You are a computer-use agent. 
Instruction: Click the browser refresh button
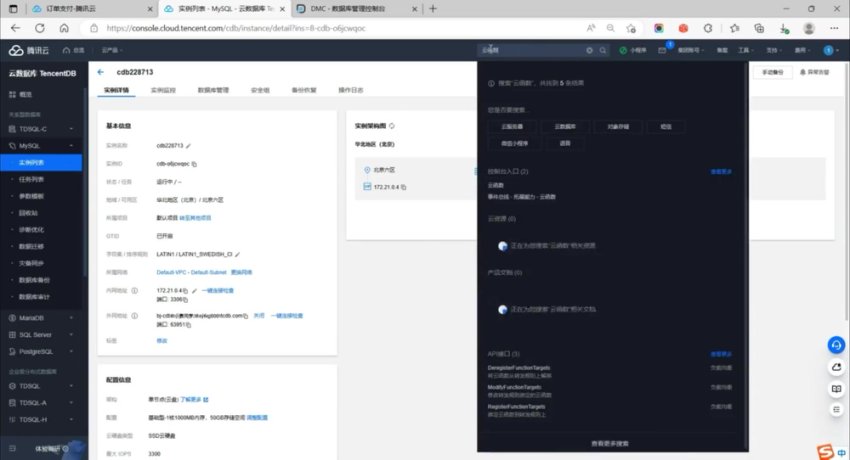(40, 28)
